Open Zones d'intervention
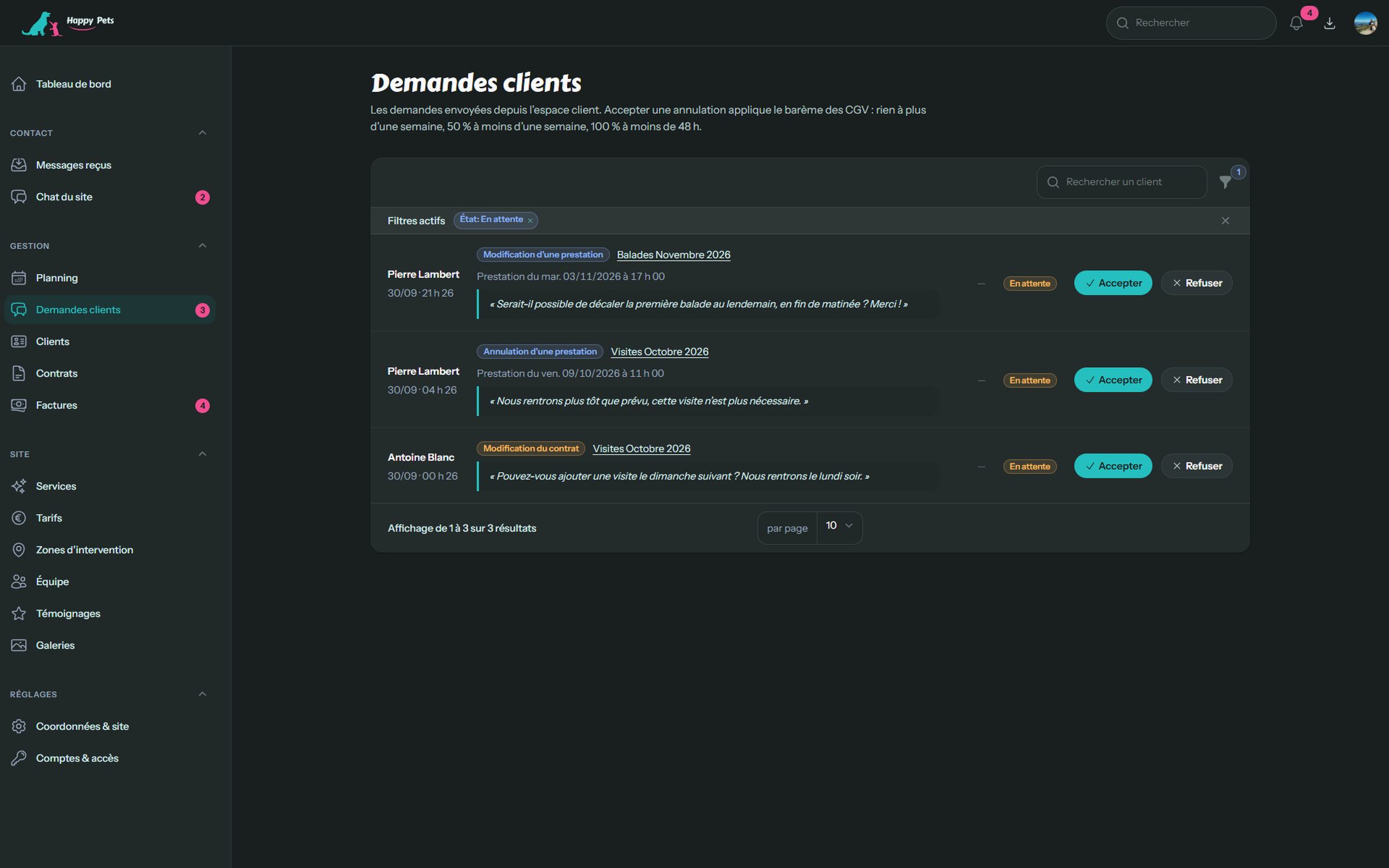 click(110, 550)
